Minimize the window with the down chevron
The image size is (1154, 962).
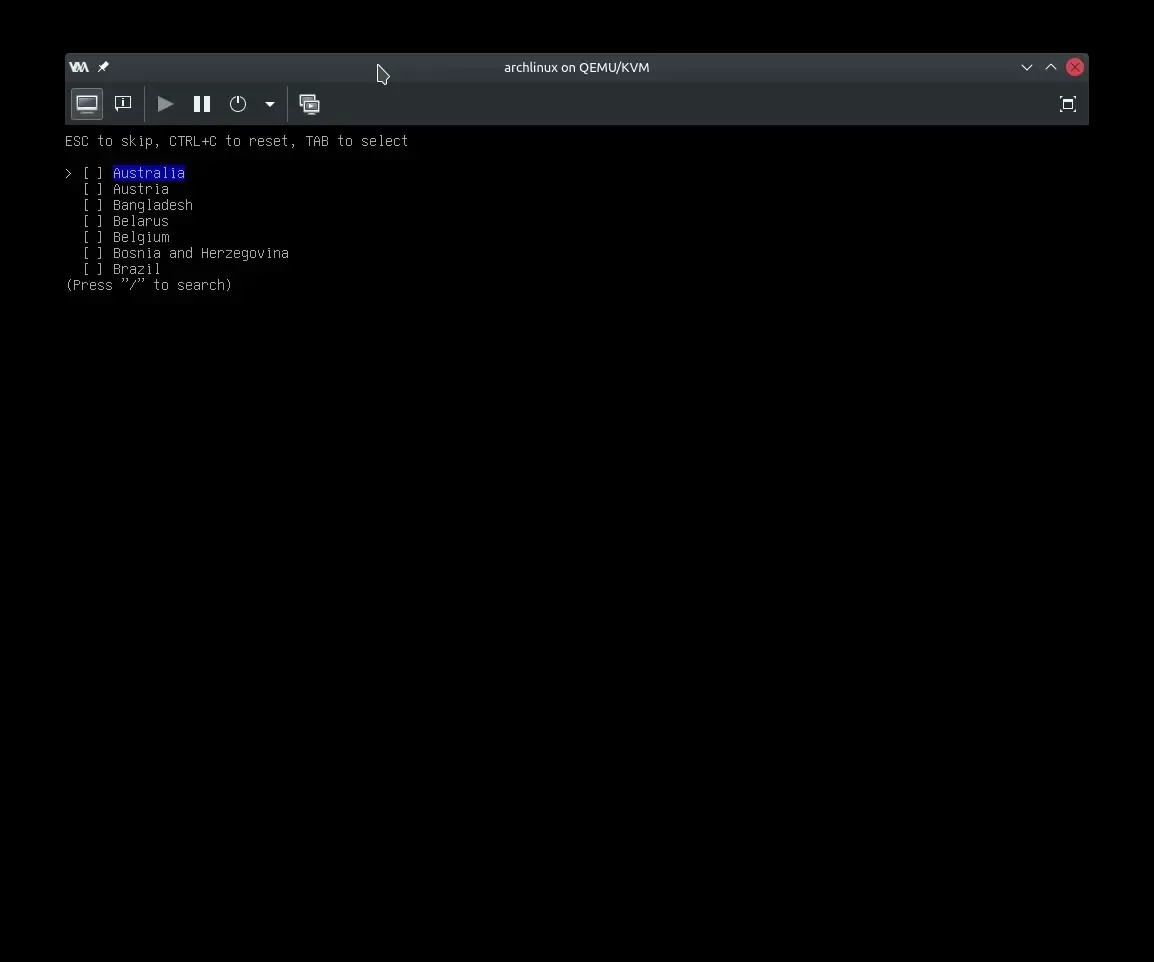tap(1027, 67)
